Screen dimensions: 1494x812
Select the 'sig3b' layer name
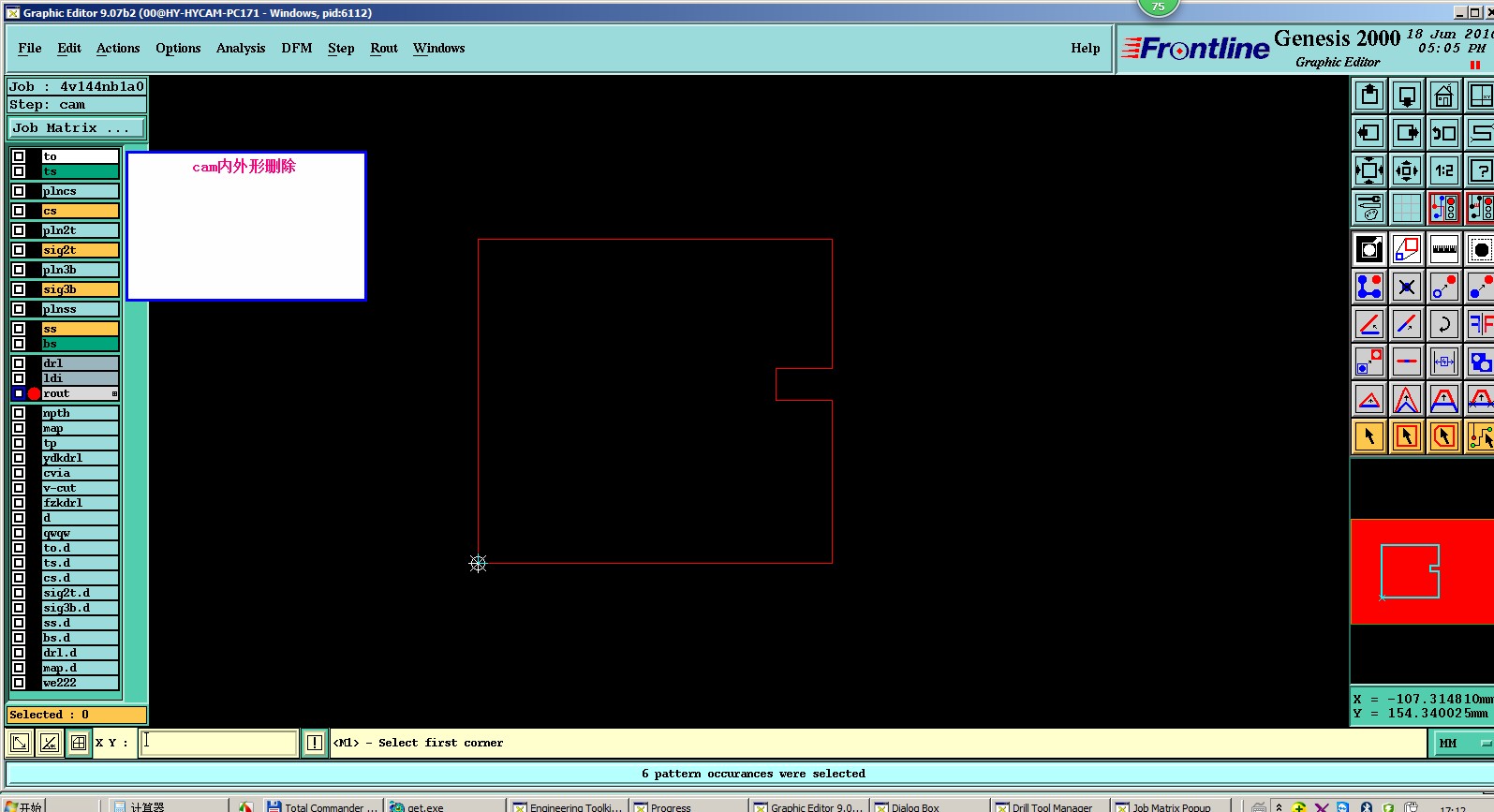pos(81,289)
